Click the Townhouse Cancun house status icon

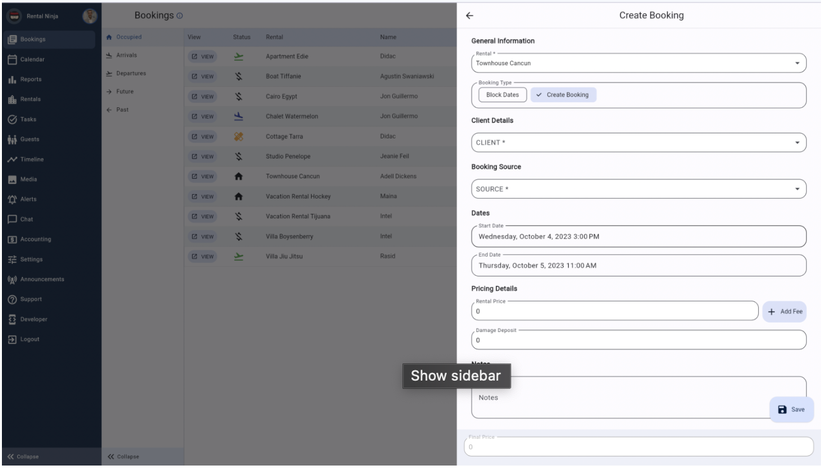coord(239,176)
